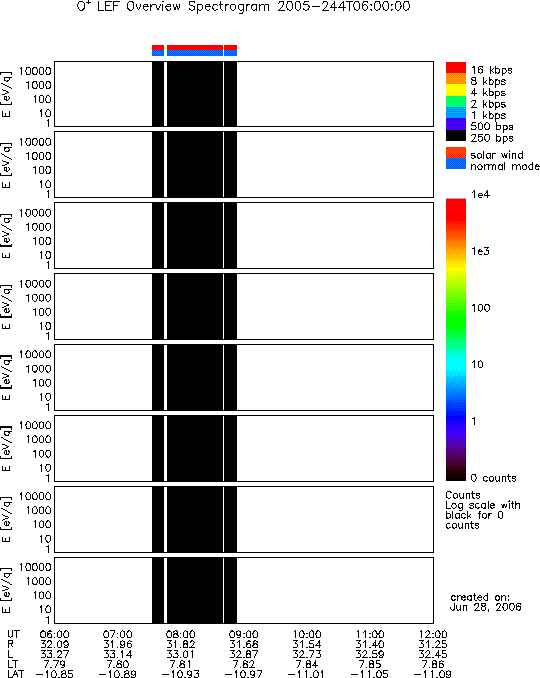Click the LT value '7.86'
Viewport: 540px width, 678px height.
pyautogui.click(x=433, y=664)
